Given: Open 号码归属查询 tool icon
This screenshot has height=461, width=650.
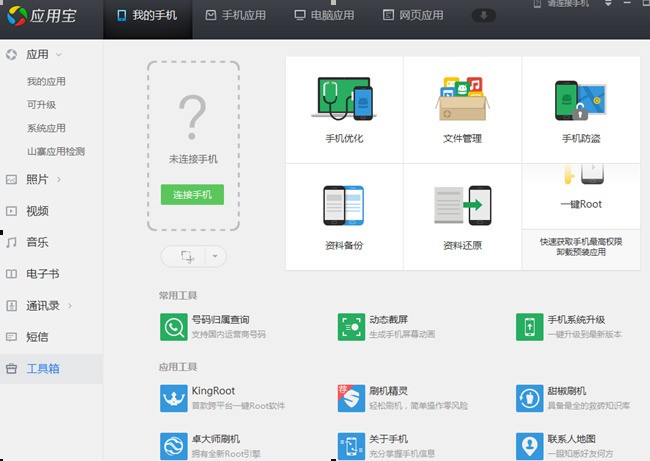Looking at the screenshot, I should pos(174,327).
